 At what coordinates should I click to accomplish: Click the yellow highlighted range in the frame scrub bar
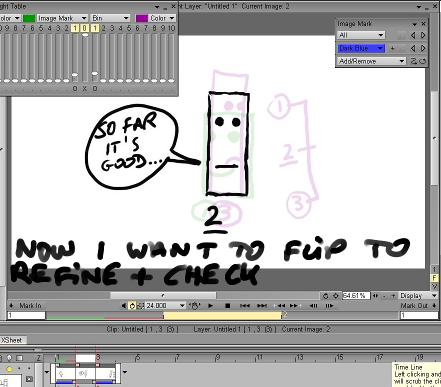point(222,315)
